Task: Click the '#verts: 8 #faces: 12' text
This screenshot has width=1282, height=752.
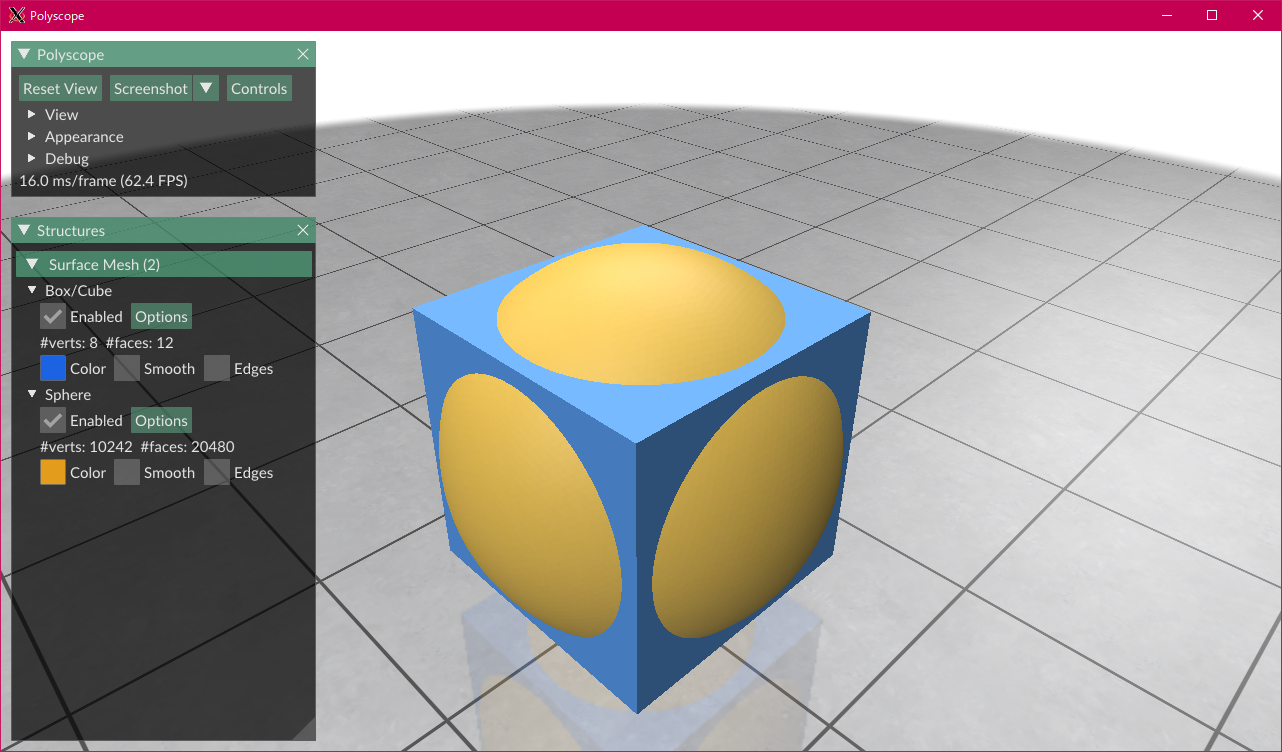Action: click(107, 343)
